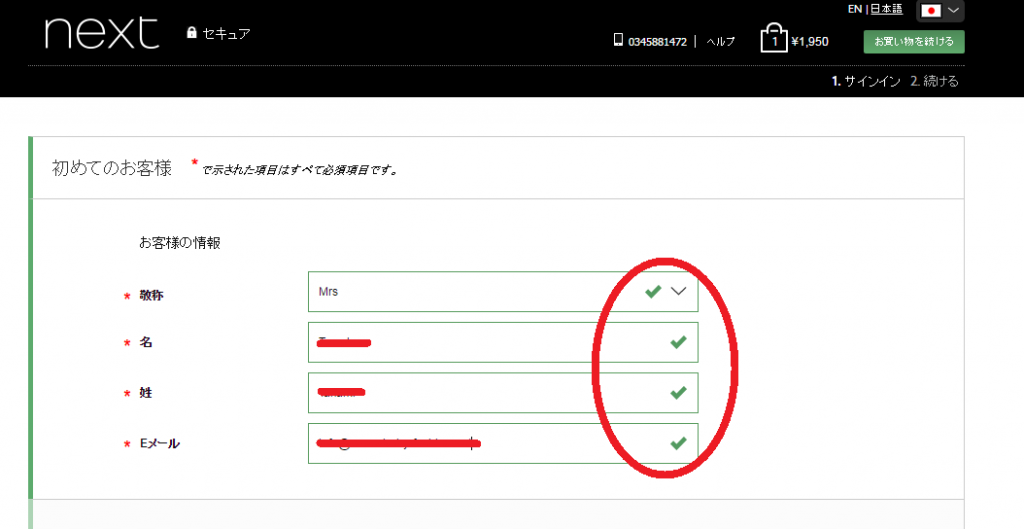Screen dimensions: 1024x529
Task: Click the green checkmark in the 姓 field
Action: click(679, 393)
